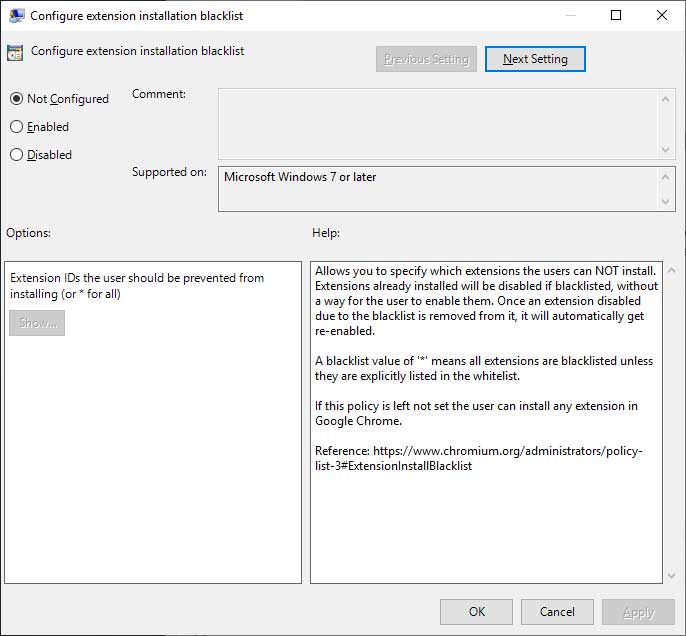Select the Not Configured radio button
This screenshot has width=686, height=636.
(16, 99)
